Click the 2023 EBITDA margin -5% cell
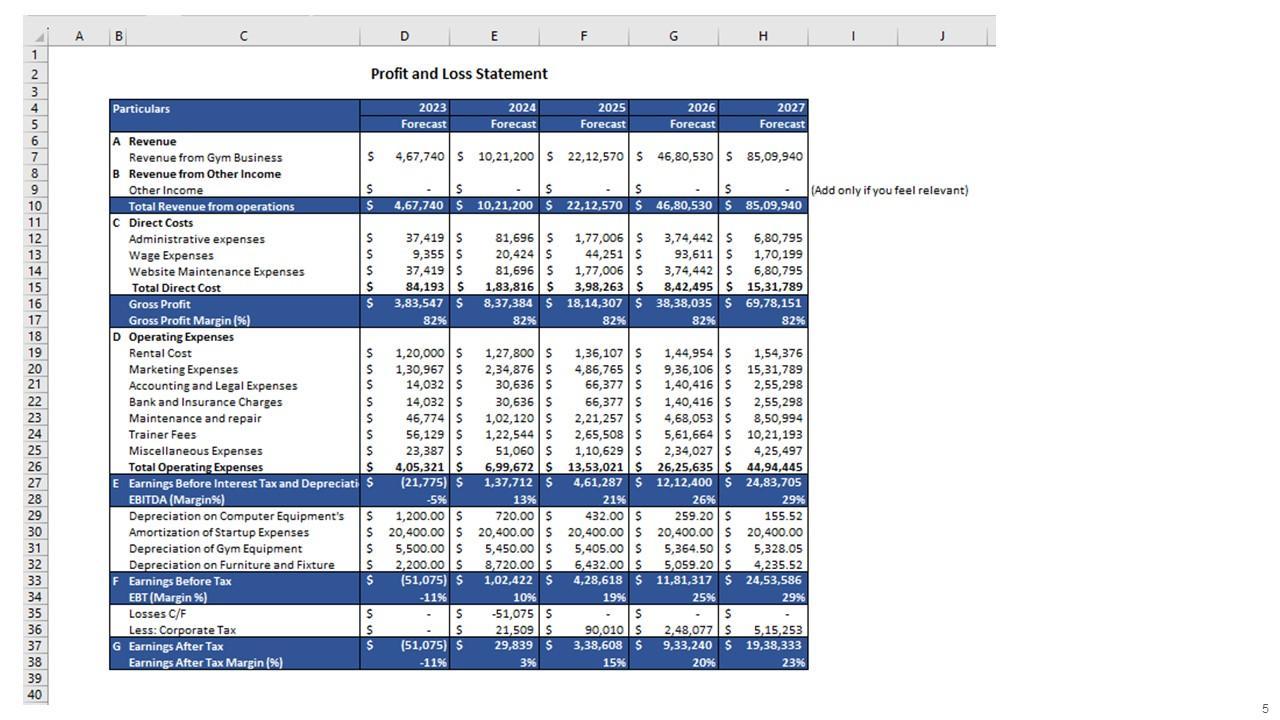The width and height of the screenshot is (1280, 720). point(436,500)
